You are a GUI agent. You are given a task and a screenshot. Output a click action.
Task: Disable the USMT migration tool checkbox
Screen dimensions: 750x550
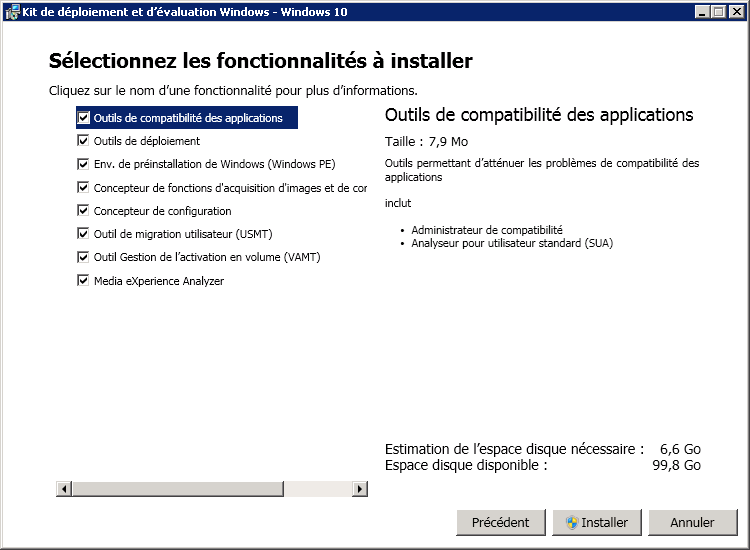[84, 234]
